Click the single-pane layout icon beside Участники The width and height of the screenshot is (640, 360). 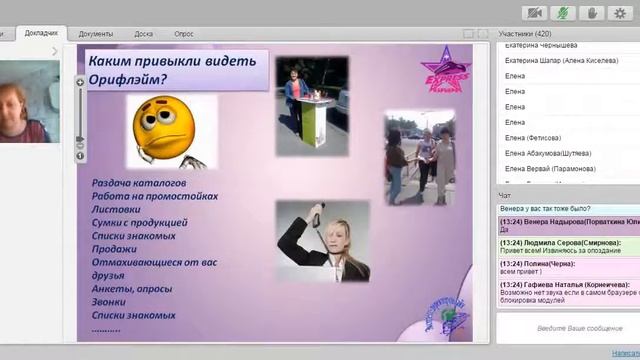482,34
